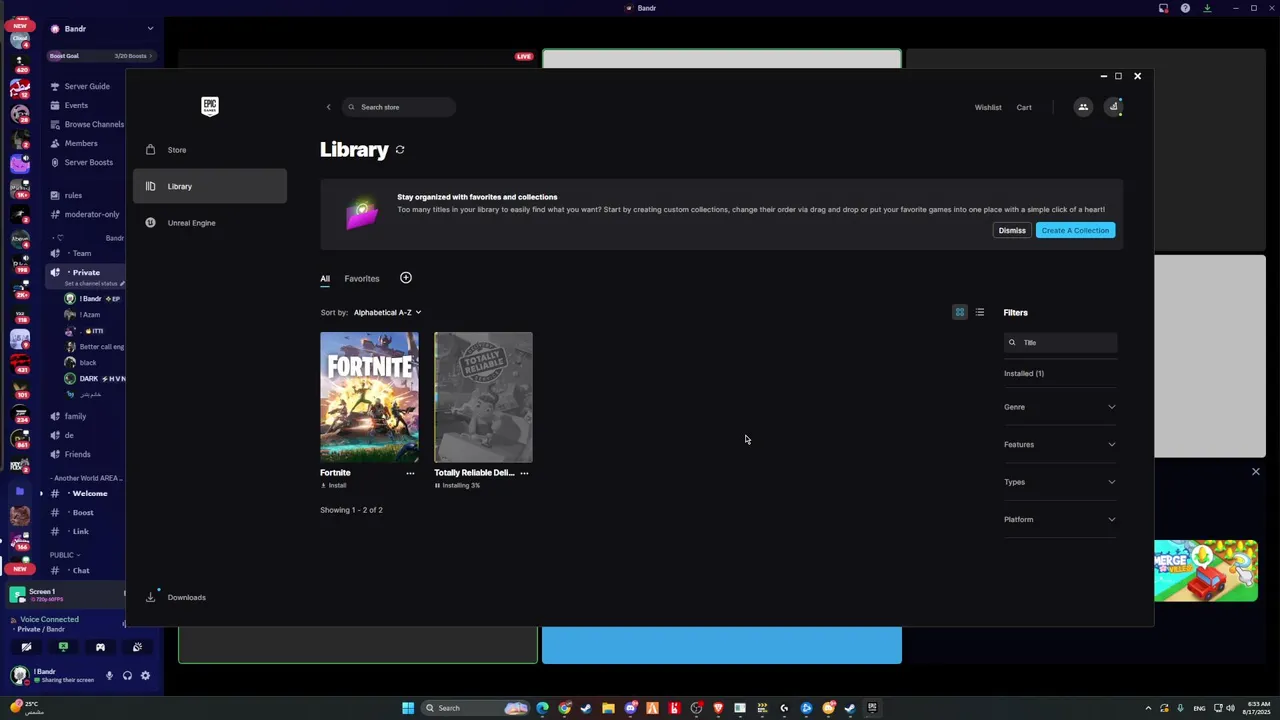Open Library in Epic sidebar
This screenshot has width=1280, height=720.
click(210, 186)
